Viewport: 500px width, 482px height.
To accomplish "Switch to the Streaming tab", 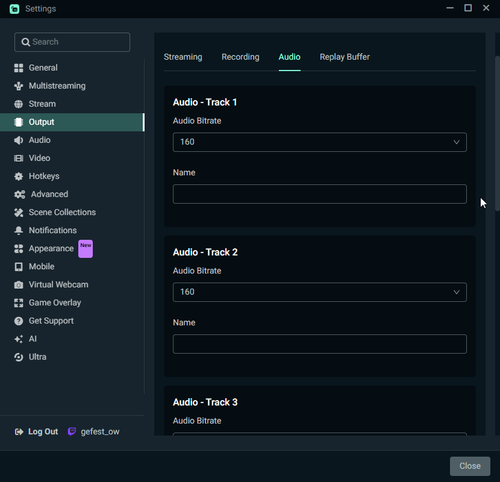I will 183,57.
